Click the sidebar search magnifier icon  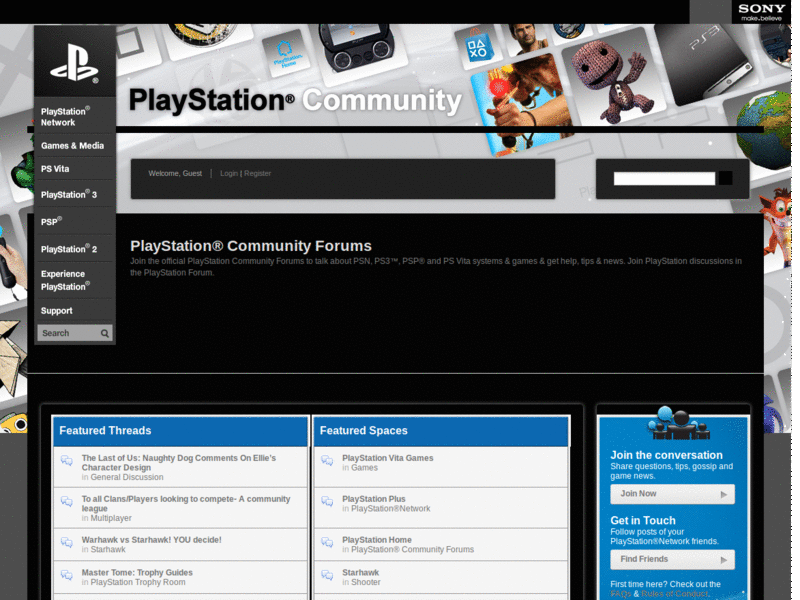pos(105,333)
